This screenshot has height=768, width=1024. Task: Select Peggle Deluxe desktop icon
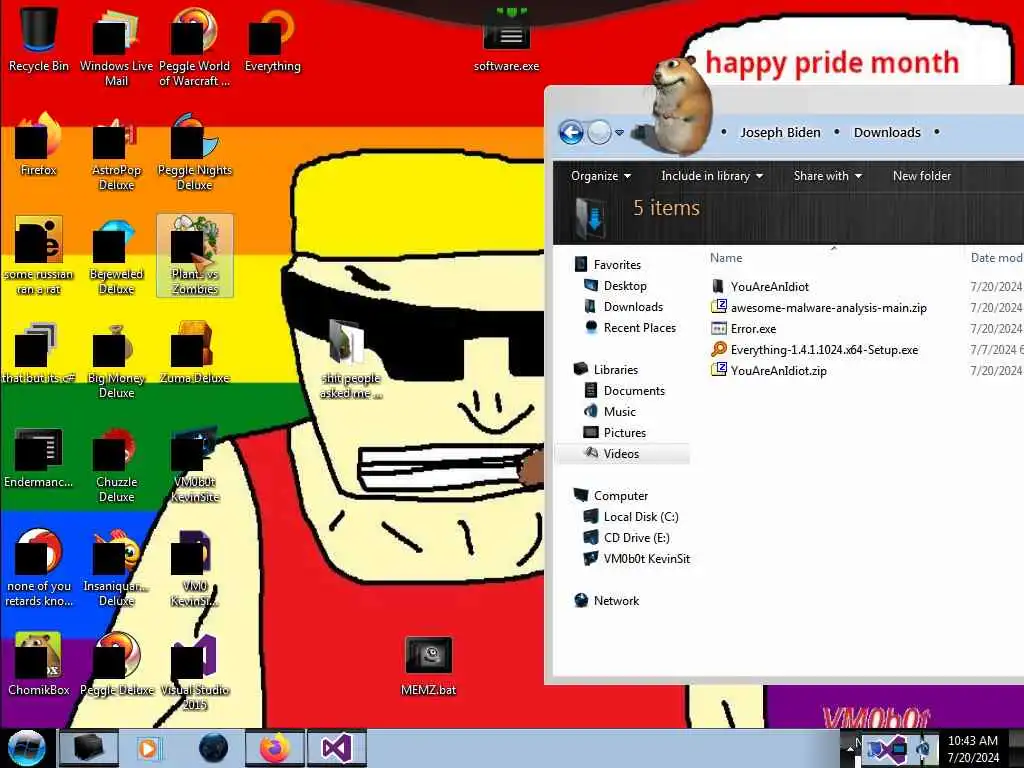(x=116, y=664)
